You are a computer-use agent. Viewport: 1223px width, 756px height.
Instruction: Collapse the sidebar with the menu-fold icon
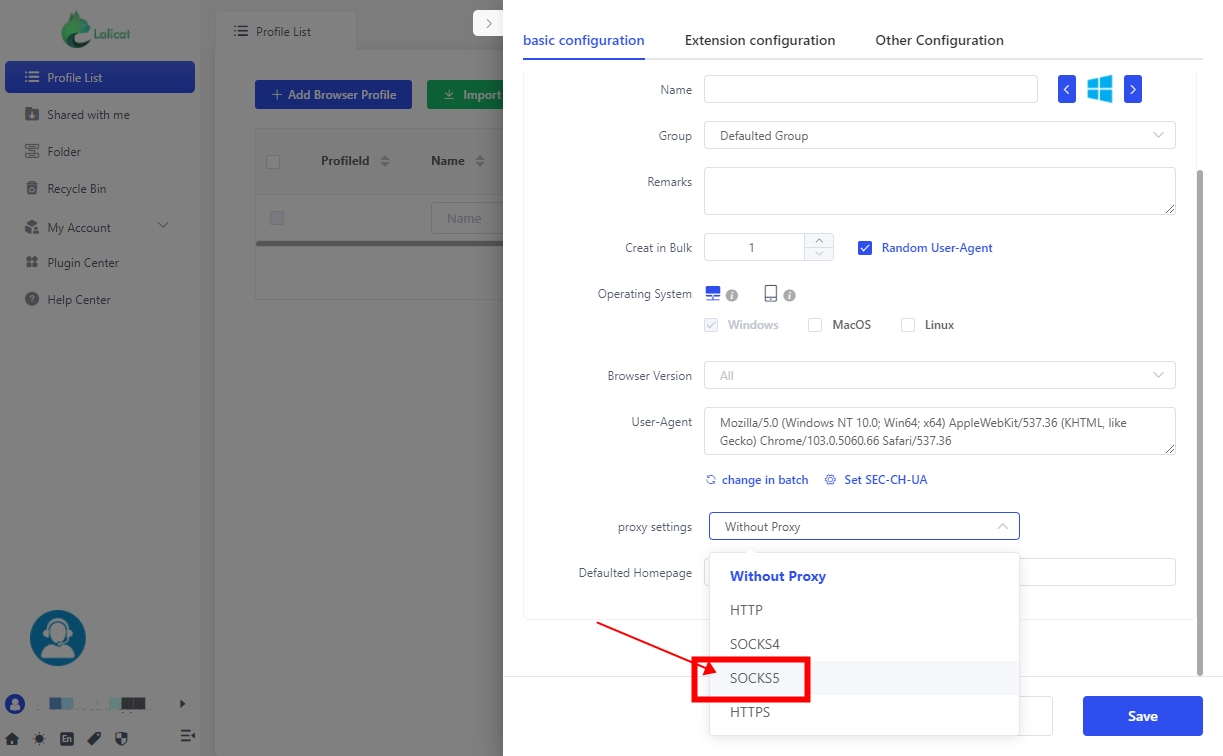(x=187, y=736)
